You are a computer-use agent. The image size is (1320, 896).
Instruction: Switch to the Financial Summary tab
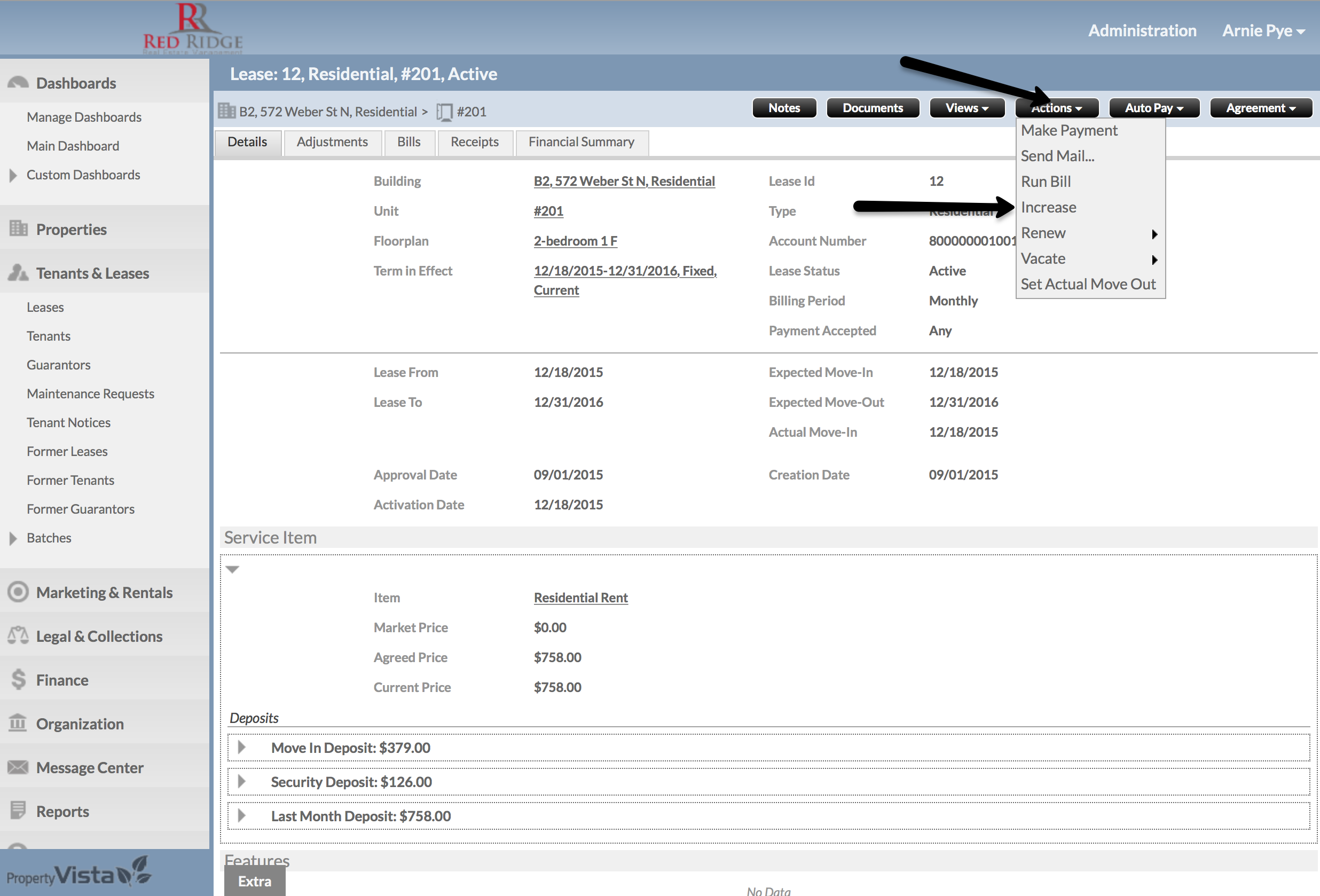tap(581, 142)
